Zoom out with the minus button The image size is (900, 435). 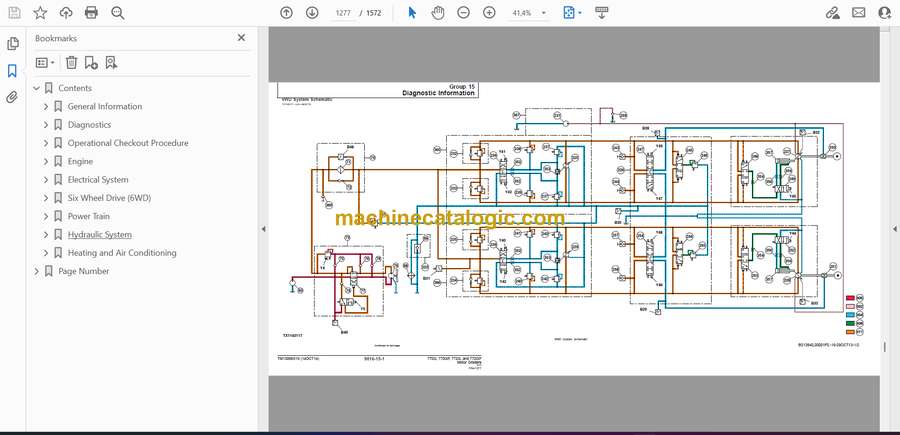[x=464, y=13]
